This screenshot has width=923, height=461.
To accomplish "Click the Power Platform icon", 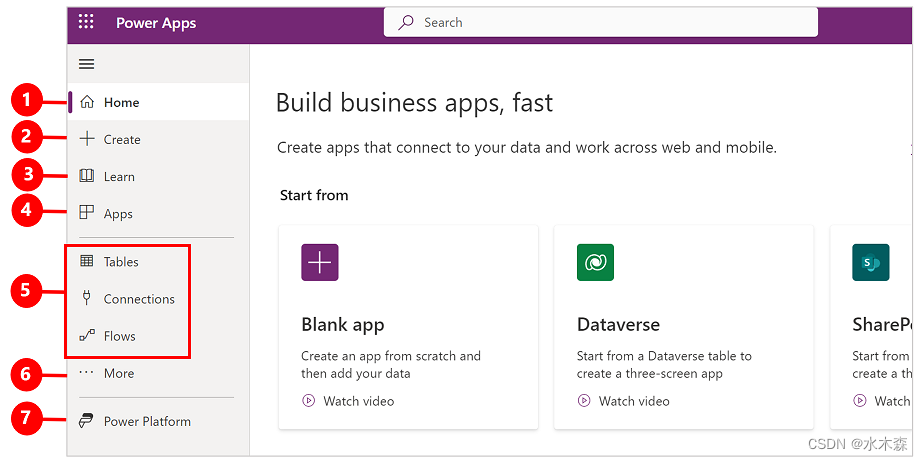I will point(87,422).
